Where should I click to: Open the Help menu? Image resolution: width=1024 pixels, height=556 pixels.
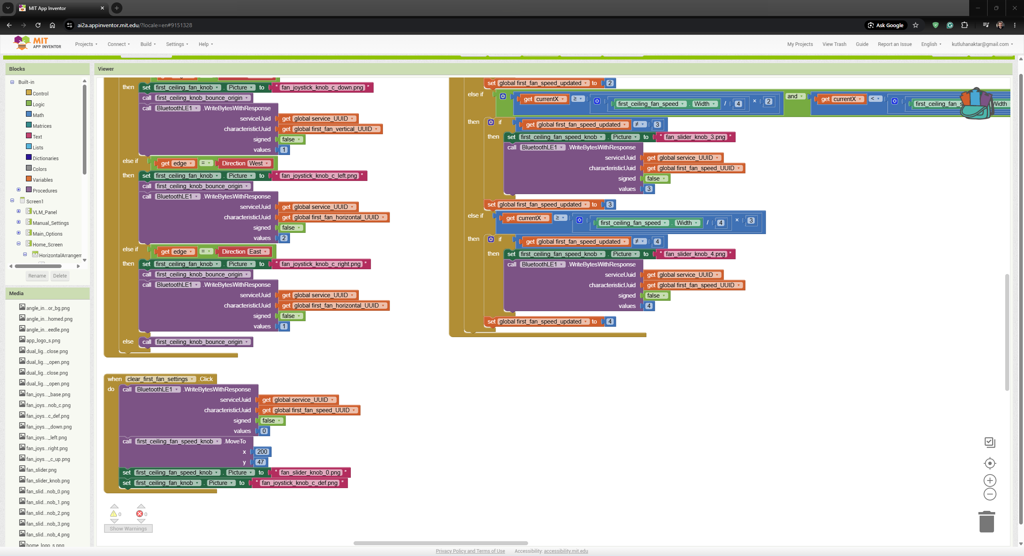(x=205, y=44)
